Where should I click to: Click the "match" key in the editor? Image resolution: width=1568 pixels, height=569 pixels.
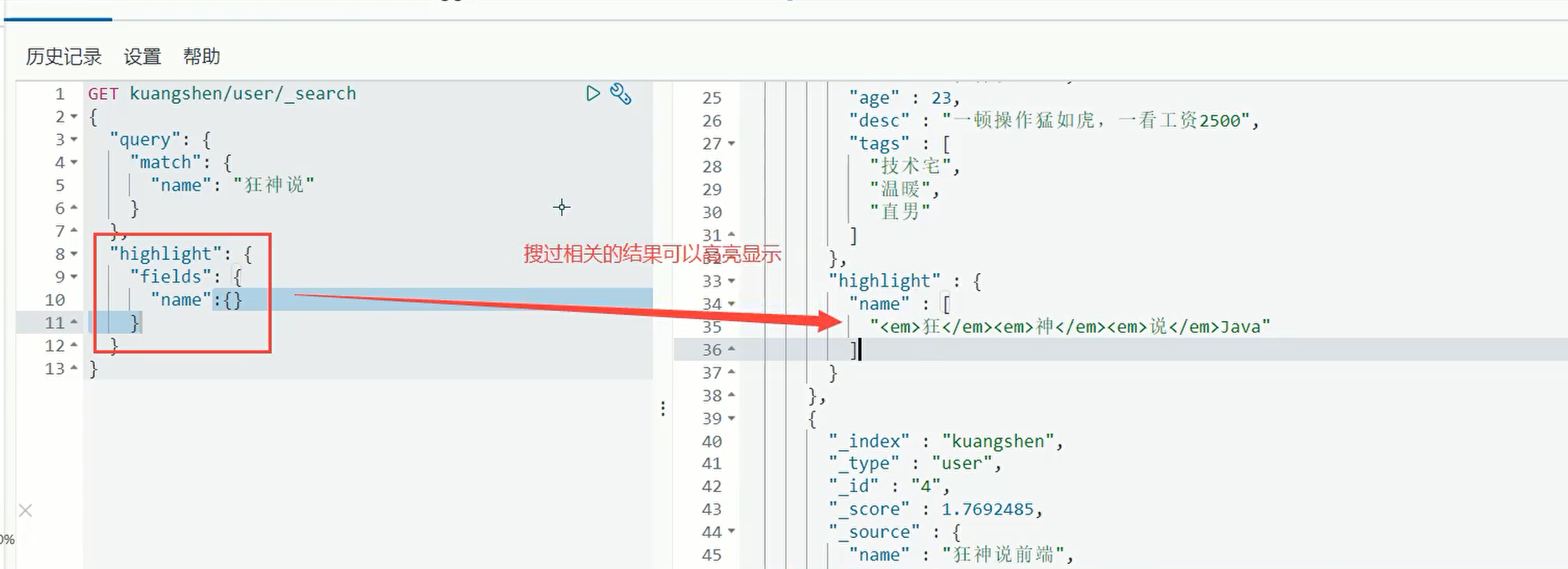coord(165,163)
